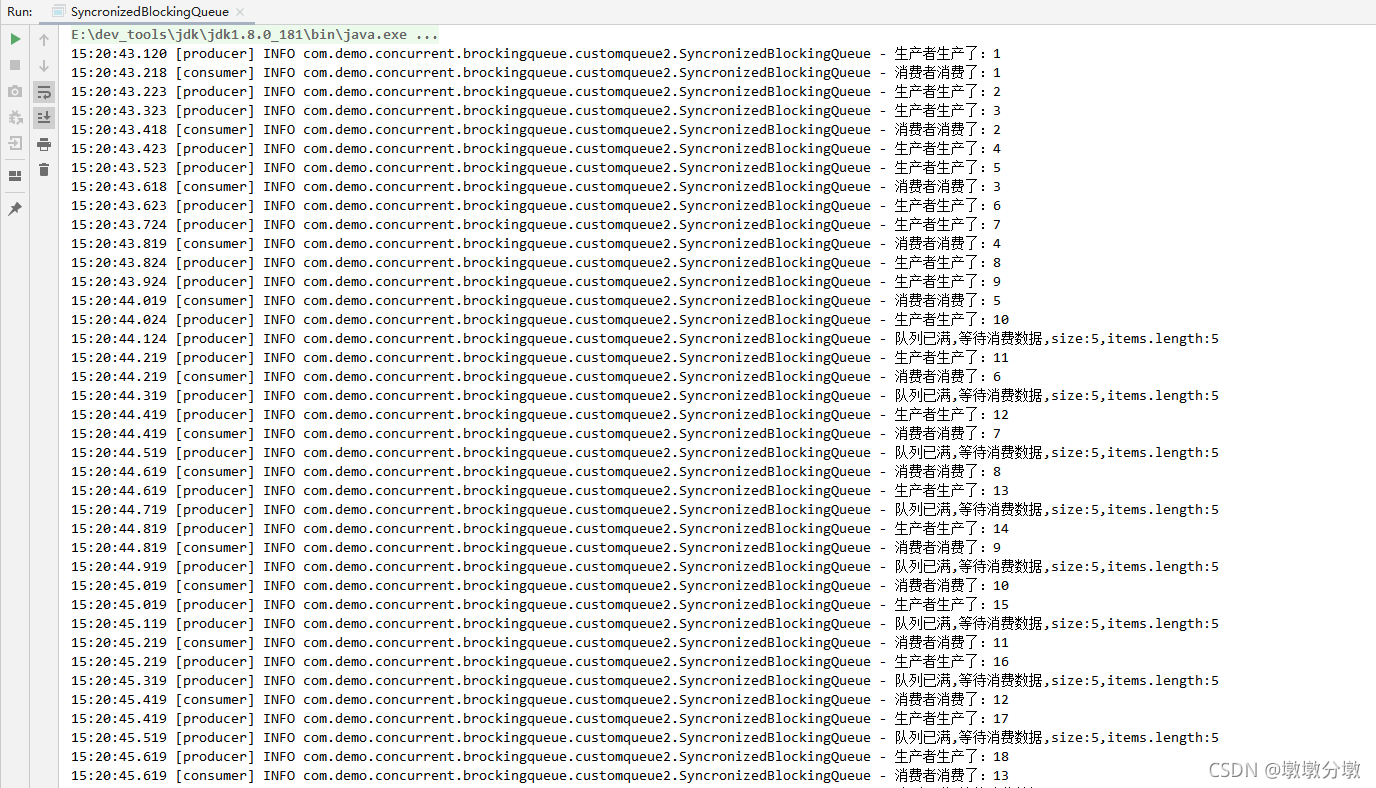Open the restore layout icon

(15, 176)
